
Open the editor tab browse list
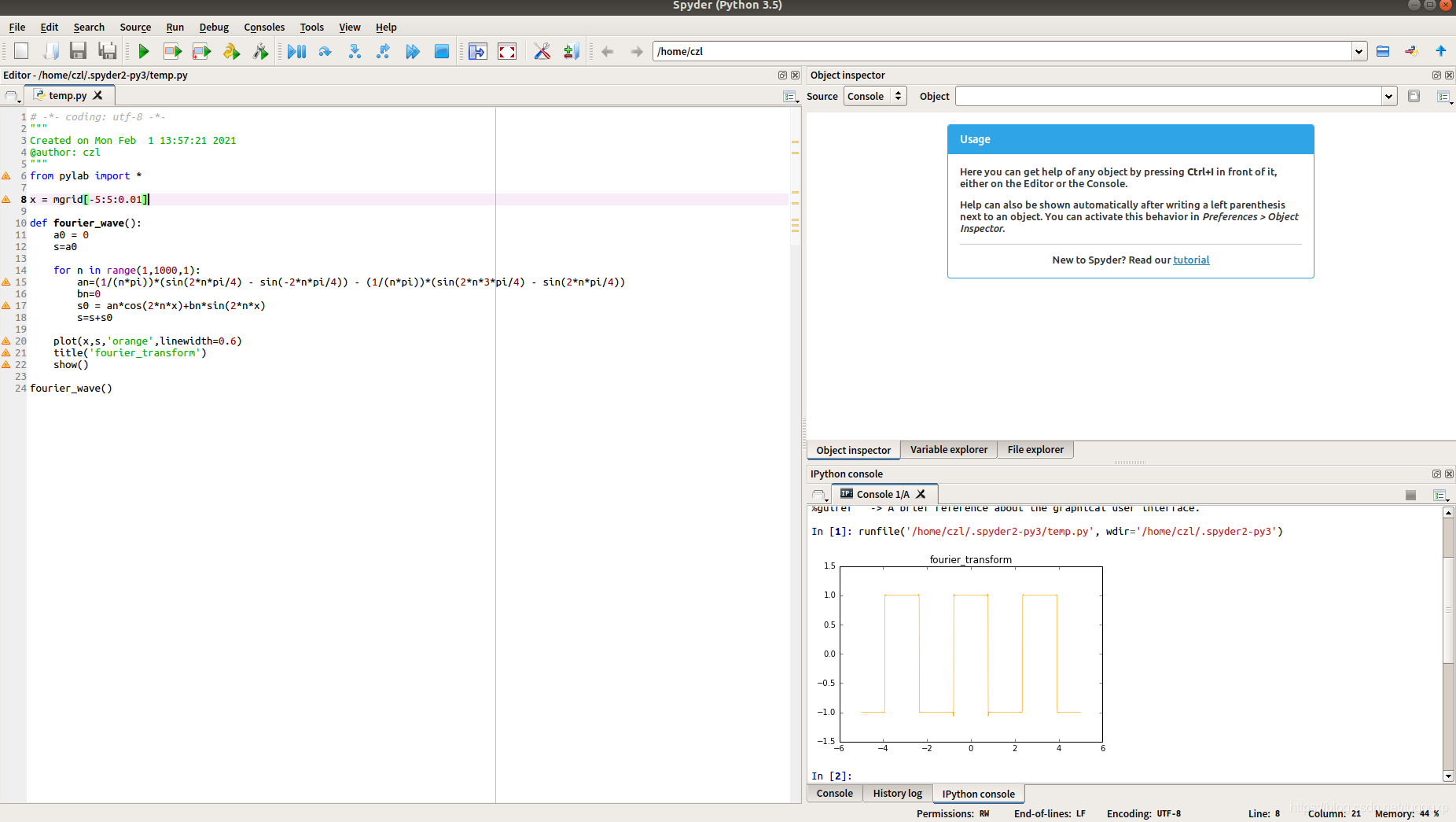point(11,96)
